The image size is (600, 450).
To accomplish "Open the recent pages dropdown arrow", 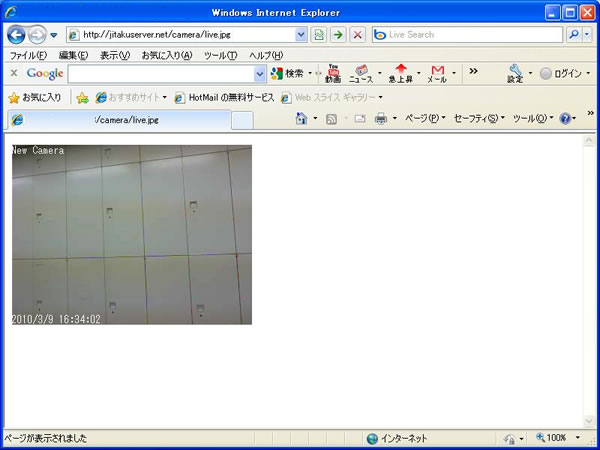I will (x=54, y=35).
